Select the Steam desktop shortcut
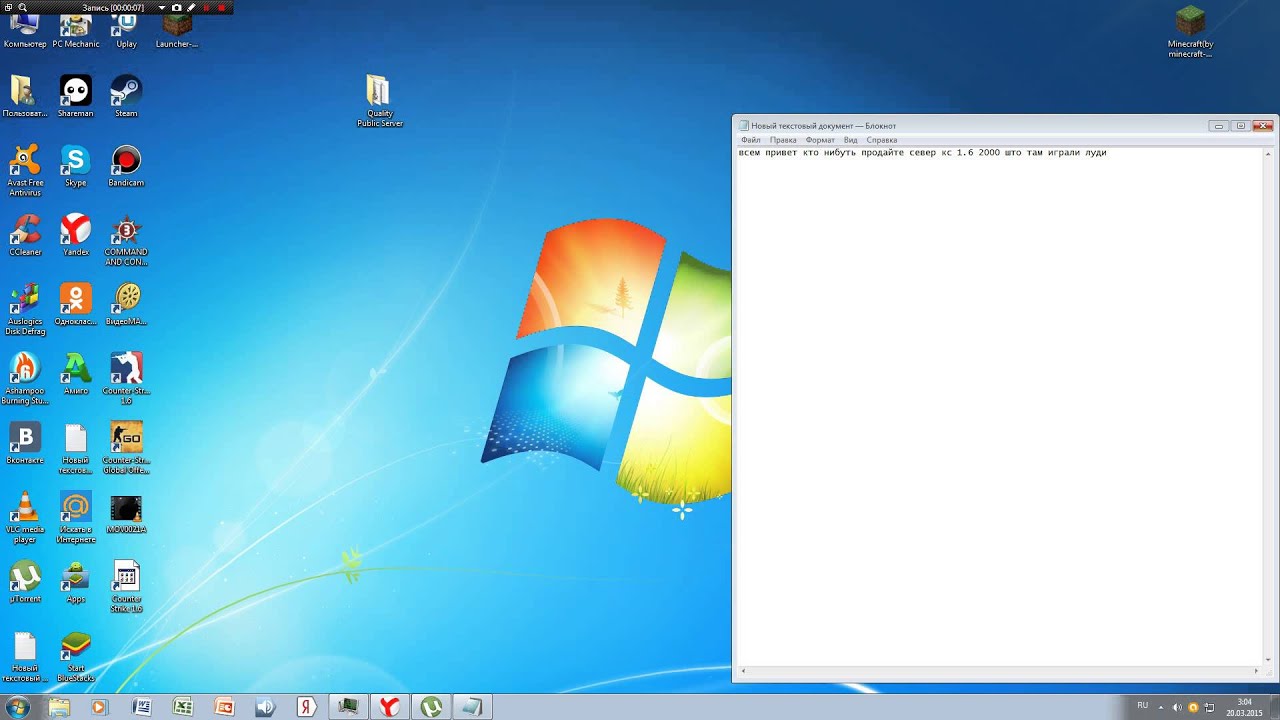This screenshot has width=1280, height=720. 126,96
